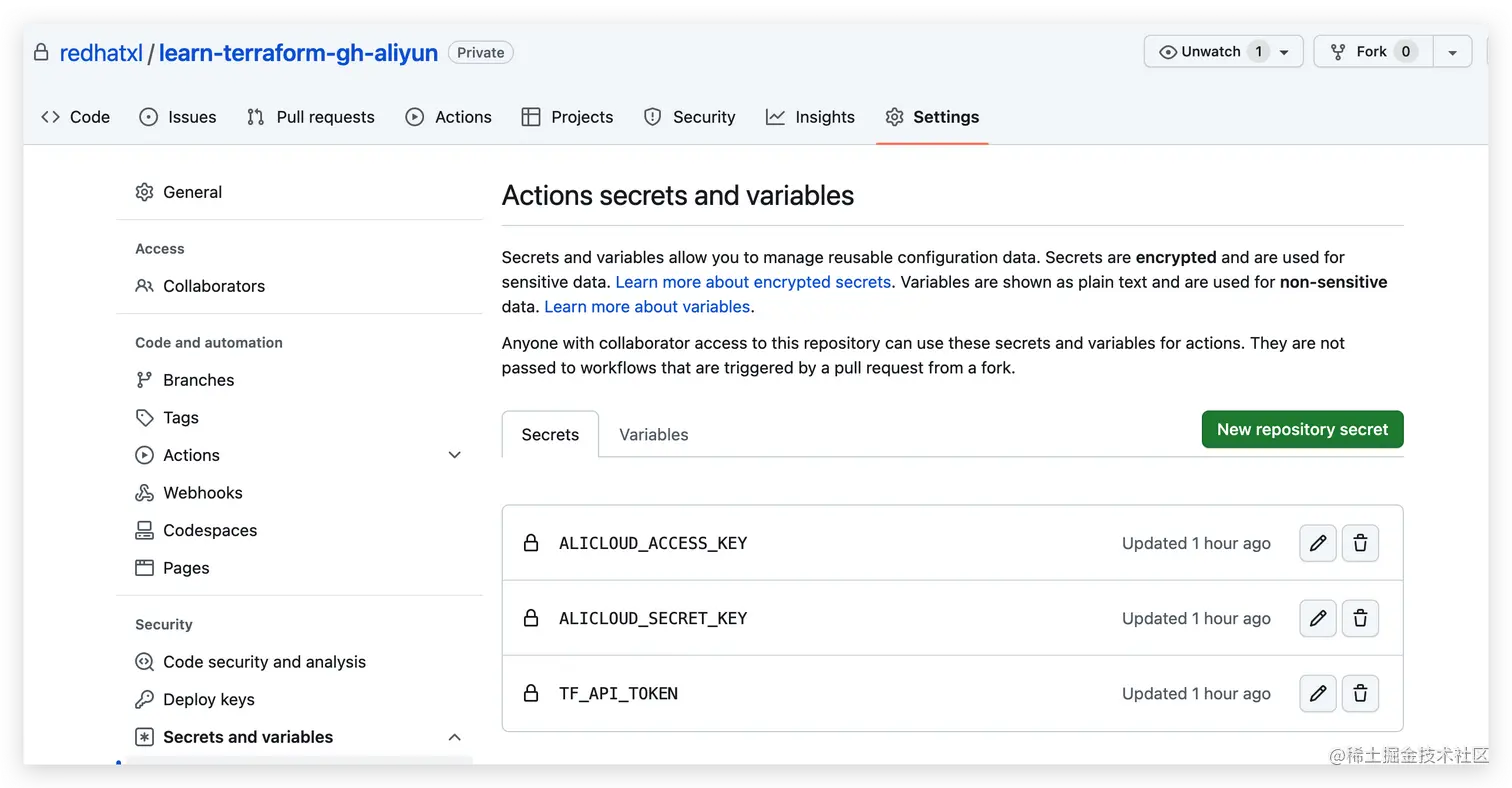Edit the ALICLOUD_ACCESS_KEY secret pencil icon
The height and width of the screenshot is (788, 1512).
click(x=1318, y=543)
